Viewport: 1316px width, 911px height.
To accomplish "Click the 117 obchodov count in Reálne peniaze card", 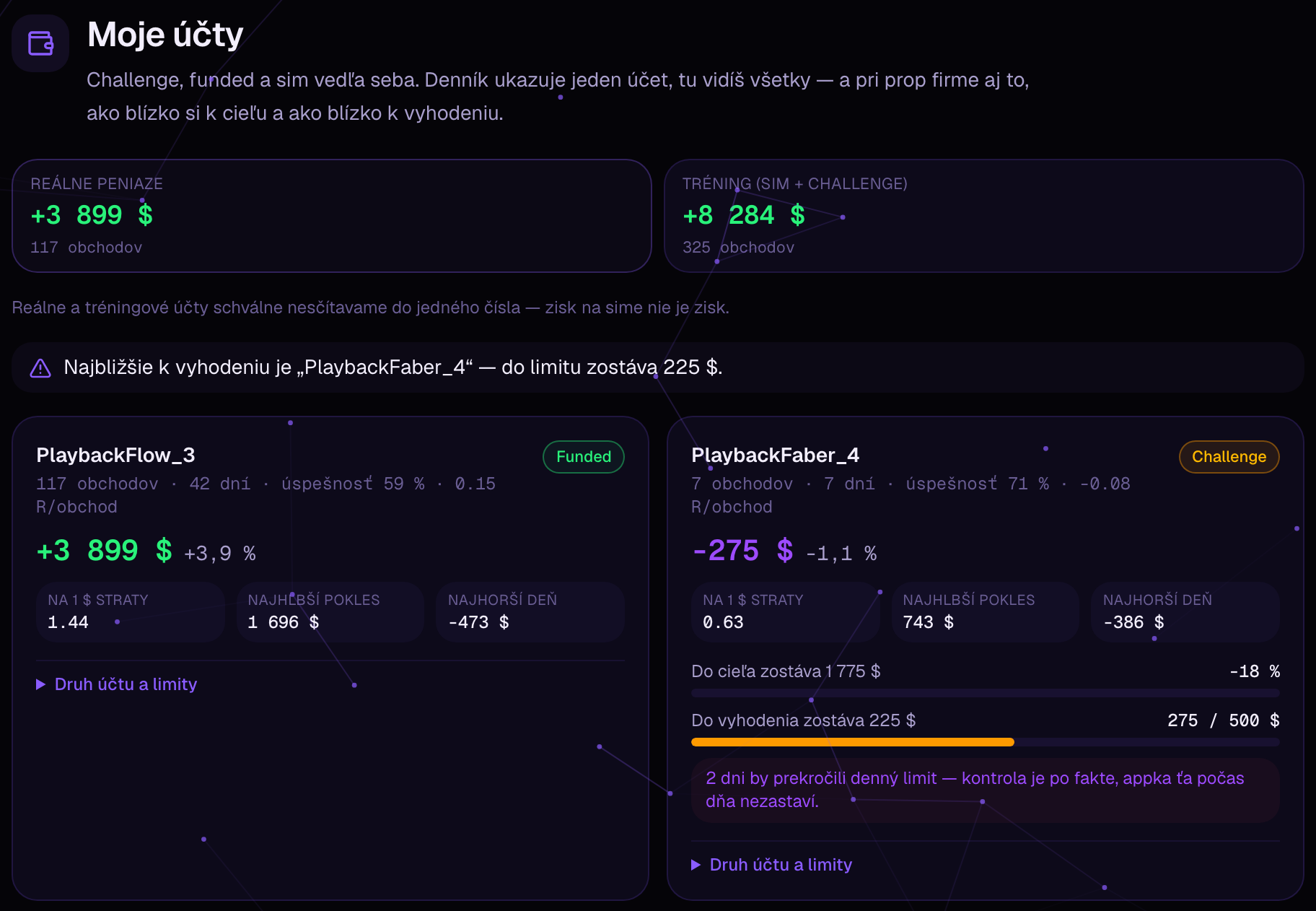I will point(86,248).
